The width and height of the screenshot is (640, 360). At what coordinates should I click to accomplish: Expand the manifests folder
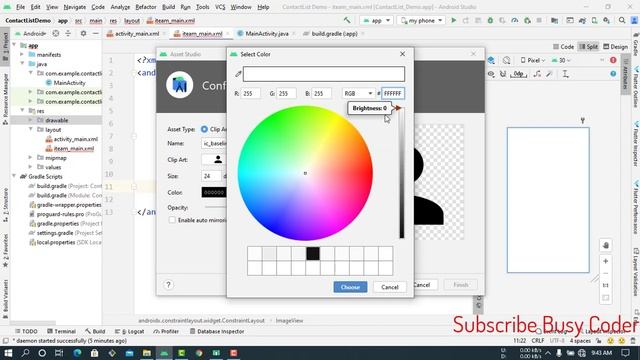(22, 55)
